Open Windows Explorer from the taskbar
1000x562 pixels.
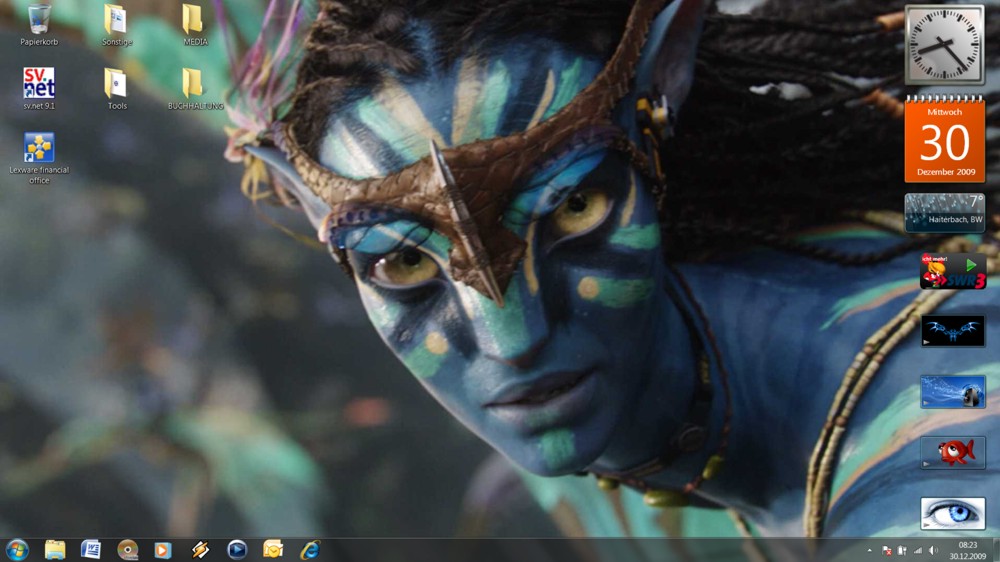tap(55, 549)
